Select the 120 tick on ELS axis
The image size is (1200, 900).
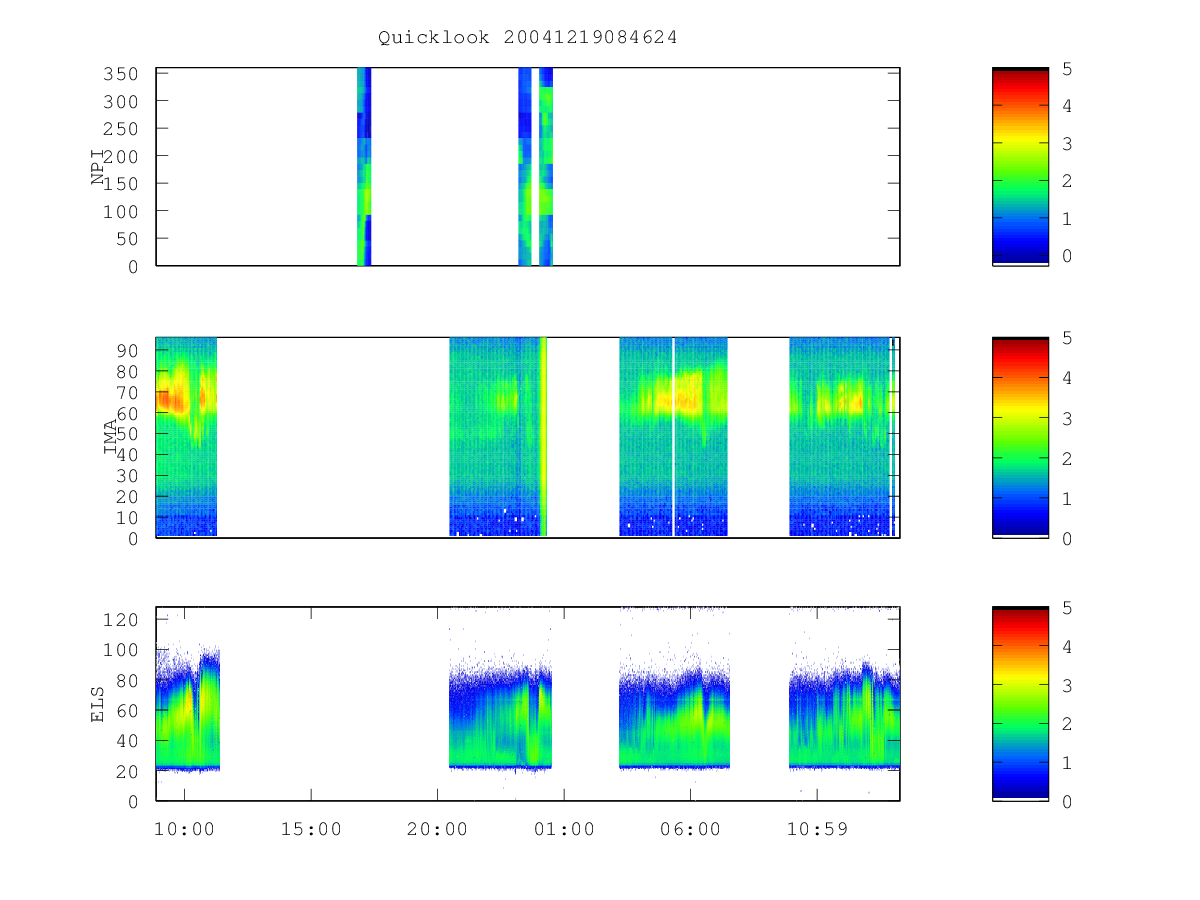tap(119, 620)
